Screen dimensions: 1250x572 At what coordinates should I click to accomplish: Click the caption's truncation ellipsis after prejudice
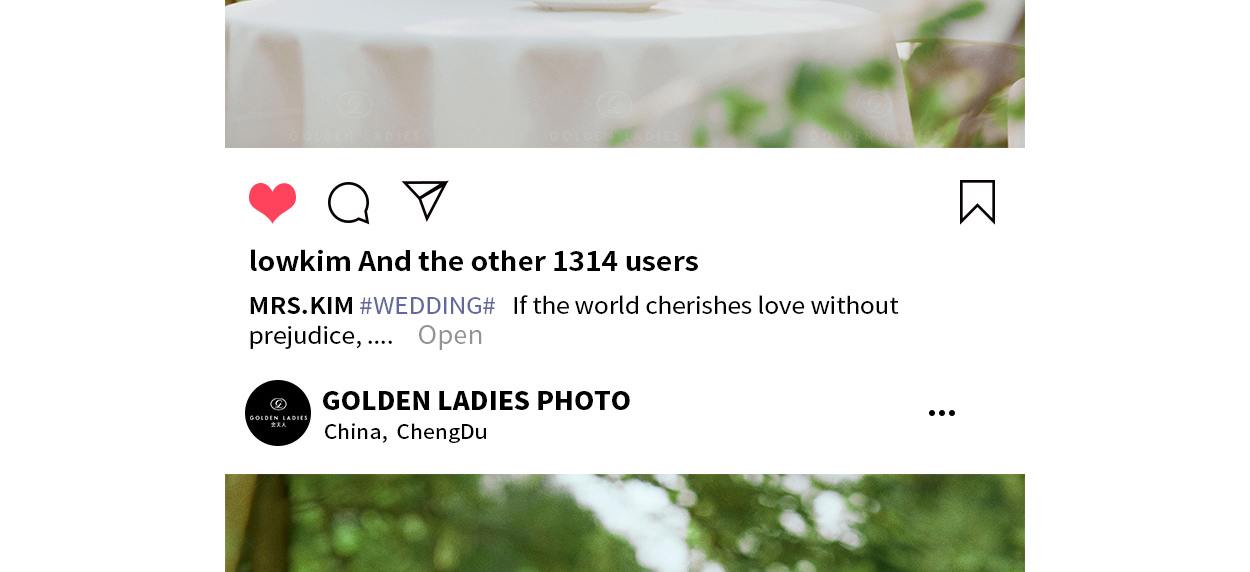[380, 338]
